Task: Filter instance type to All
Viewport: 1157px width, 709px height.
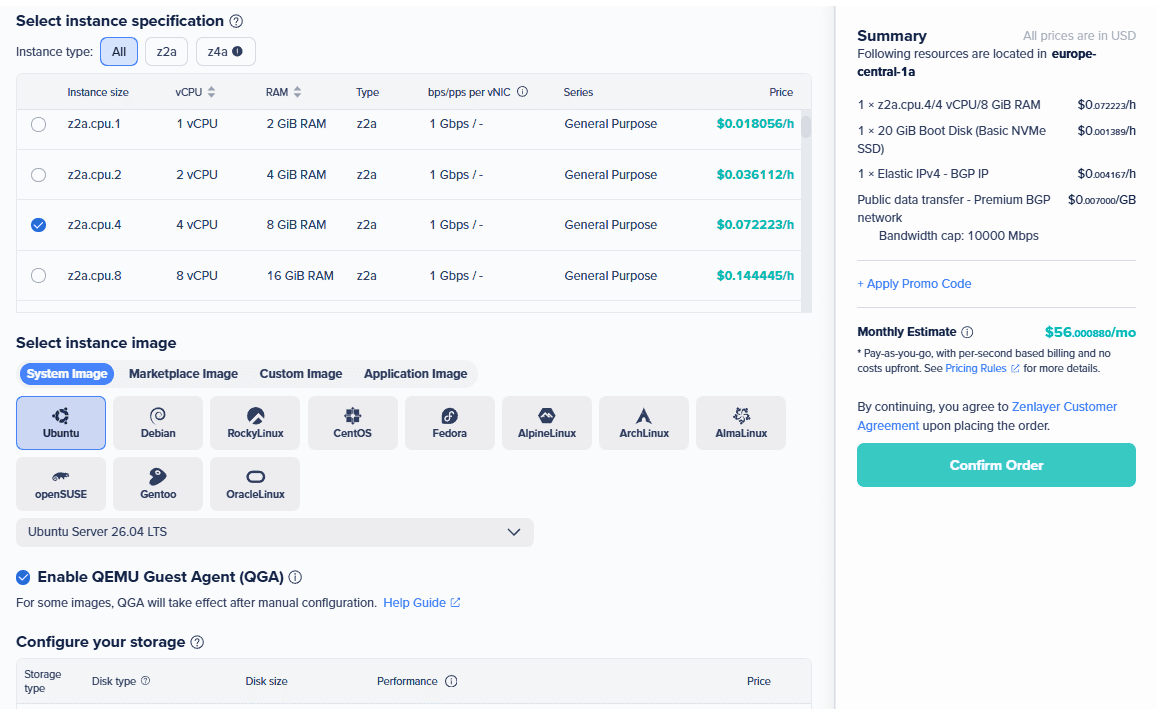Action: (119, 52)
